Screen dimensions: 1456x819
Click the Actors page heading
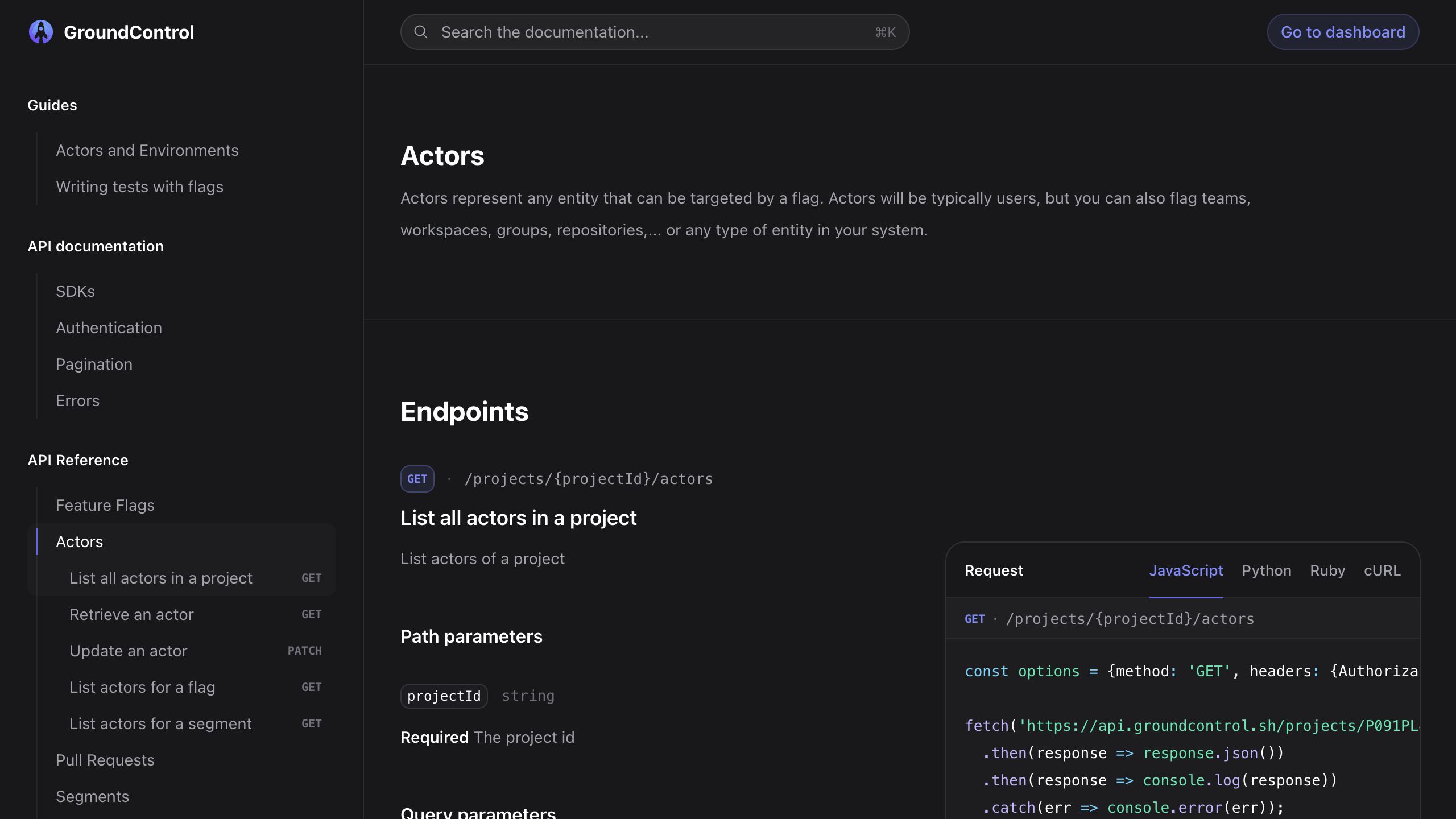pyautogui.click(x=442, y=155)
